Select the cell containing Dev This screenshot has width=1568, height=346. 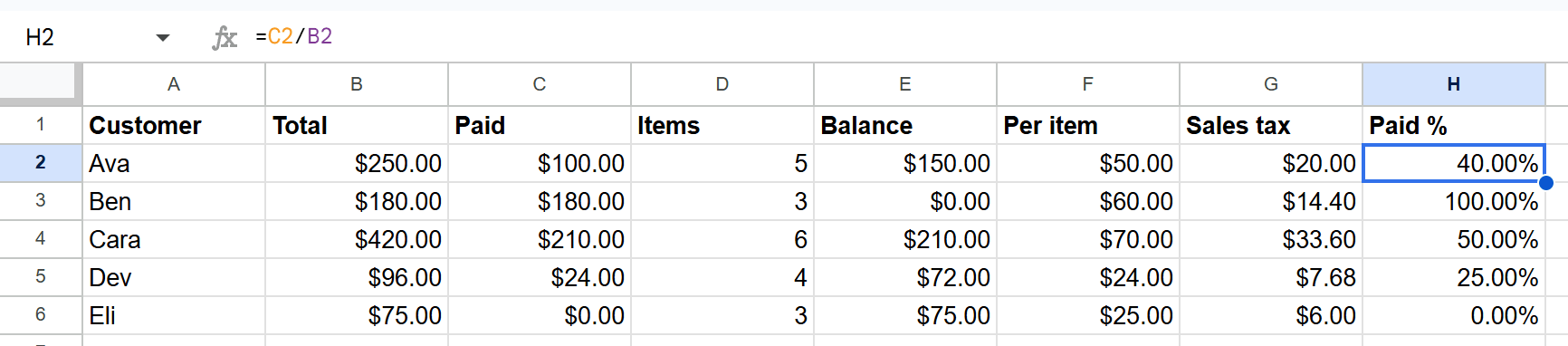pyautogui.click(x=174, y=277)
